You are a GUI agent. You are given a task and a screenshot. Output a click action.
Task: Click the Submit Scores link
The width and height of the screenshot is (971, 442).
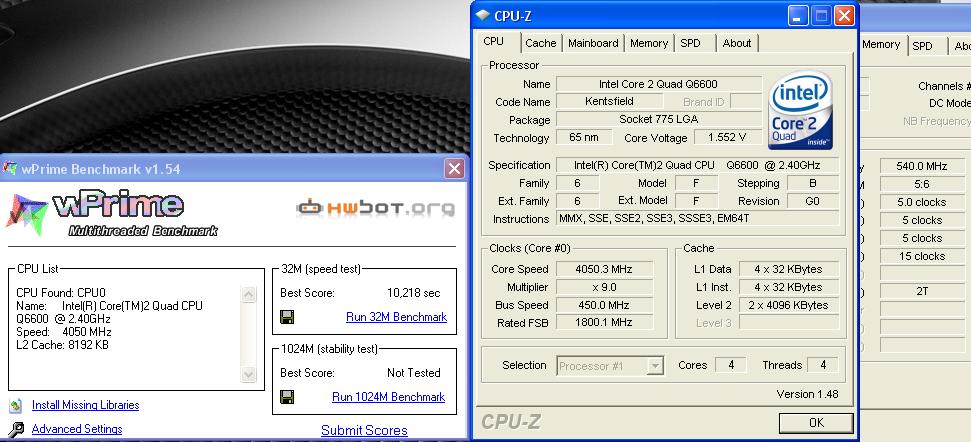tap(364, 430)
